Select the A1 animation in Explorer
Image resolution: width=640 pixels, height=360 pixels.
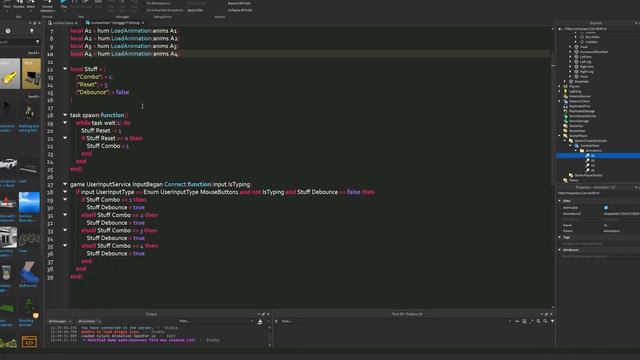pyautogui.click(x=598, y=156)
